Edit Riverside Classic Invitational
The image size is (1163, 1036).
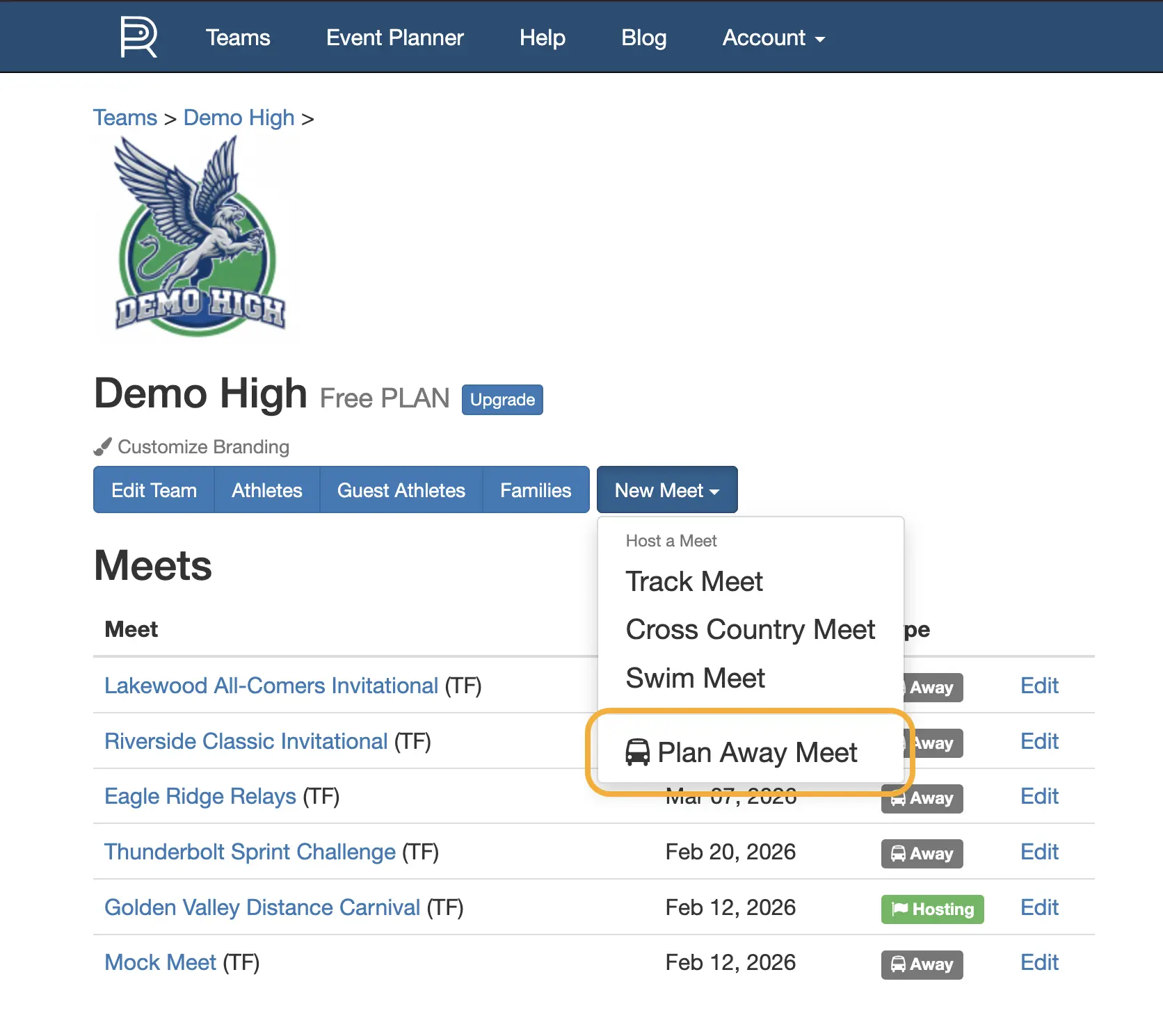[x=1039, y=741]
